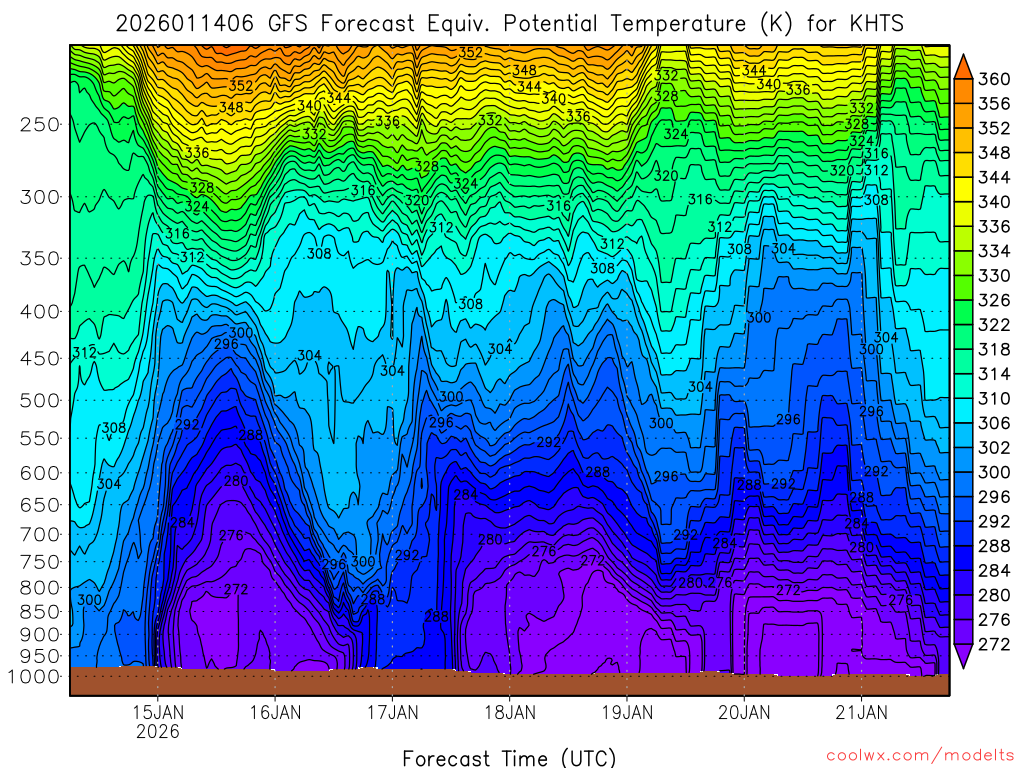Viewport: 1024px width, 768px height.
Task: Click the 330 color bar value
Action: point(994,276)
